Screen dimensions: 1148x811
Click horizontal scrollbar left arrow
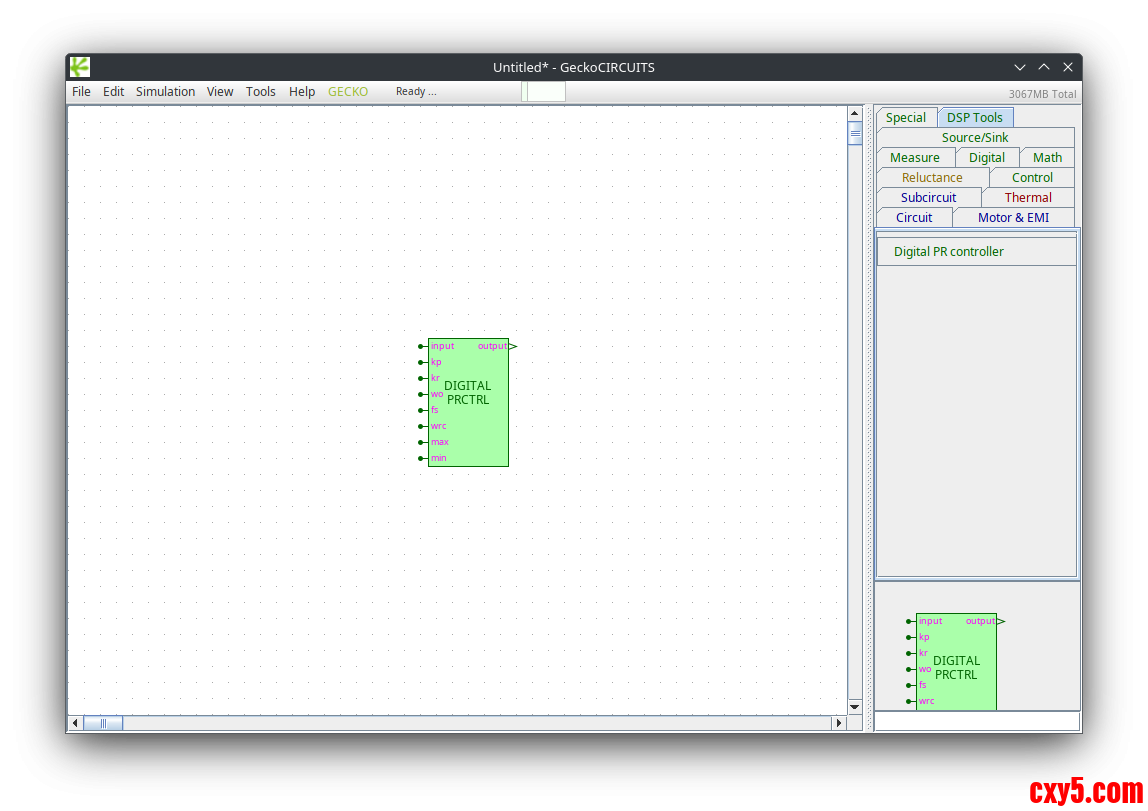point(75,723)
